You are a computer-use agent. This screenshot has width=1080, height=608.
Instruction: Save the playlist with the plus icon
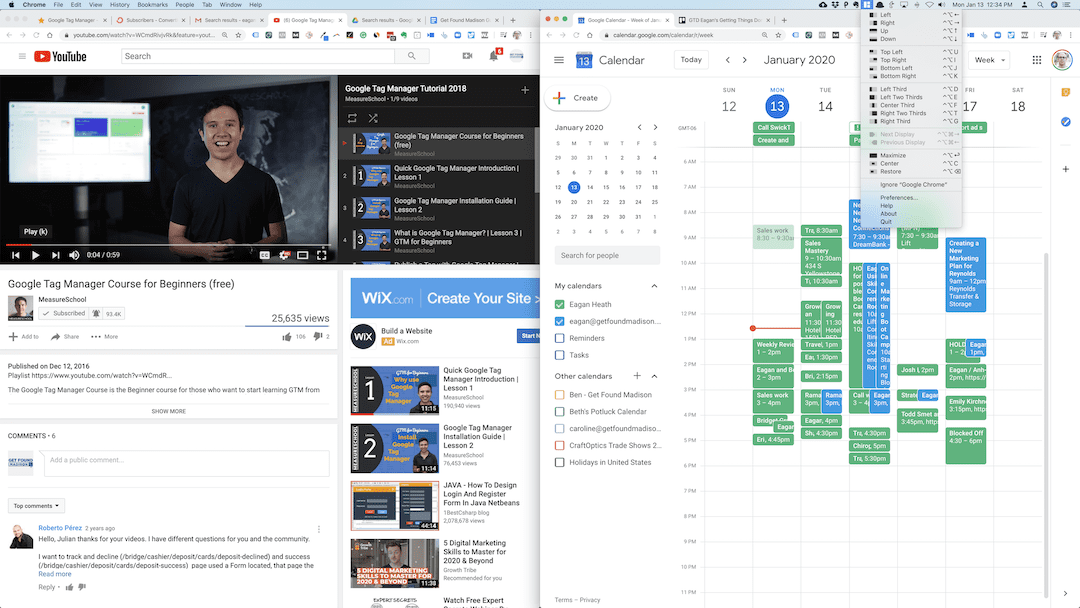pos(525,90)
